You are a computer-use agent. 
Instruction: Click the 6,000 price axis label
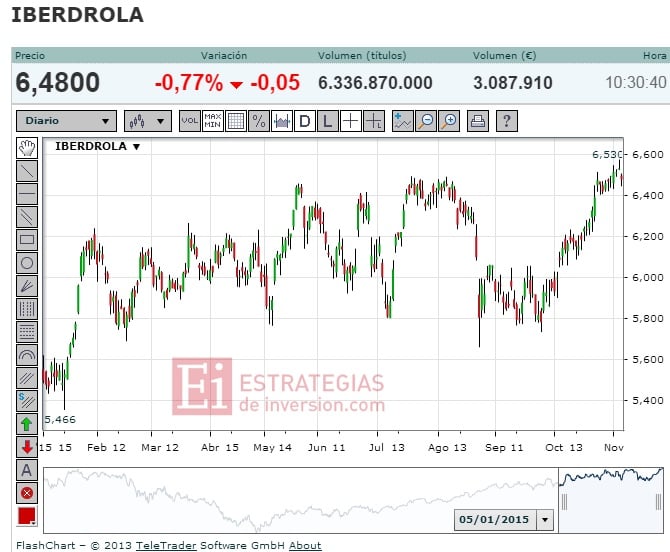point(648,277)
